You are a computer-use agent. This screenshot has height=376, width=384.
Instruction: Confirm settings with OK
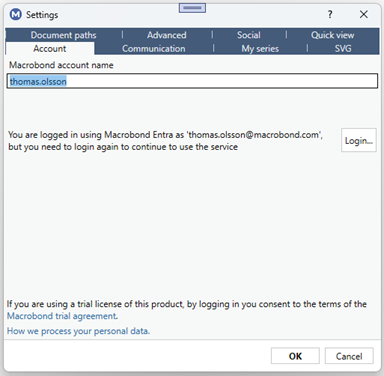pos(295,356)
